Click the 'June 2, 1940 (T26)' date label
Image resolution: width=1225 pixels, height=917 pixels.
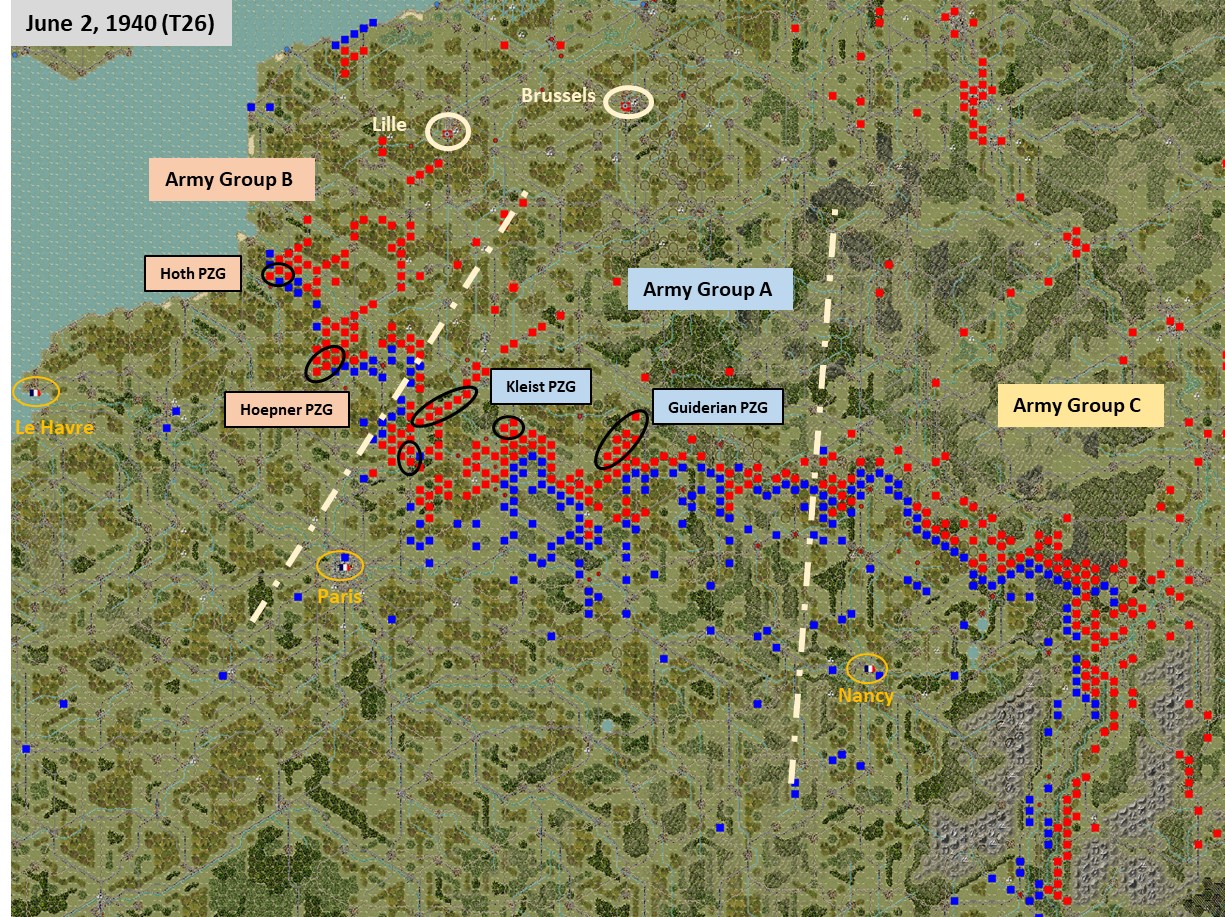[x=121, y=24]
